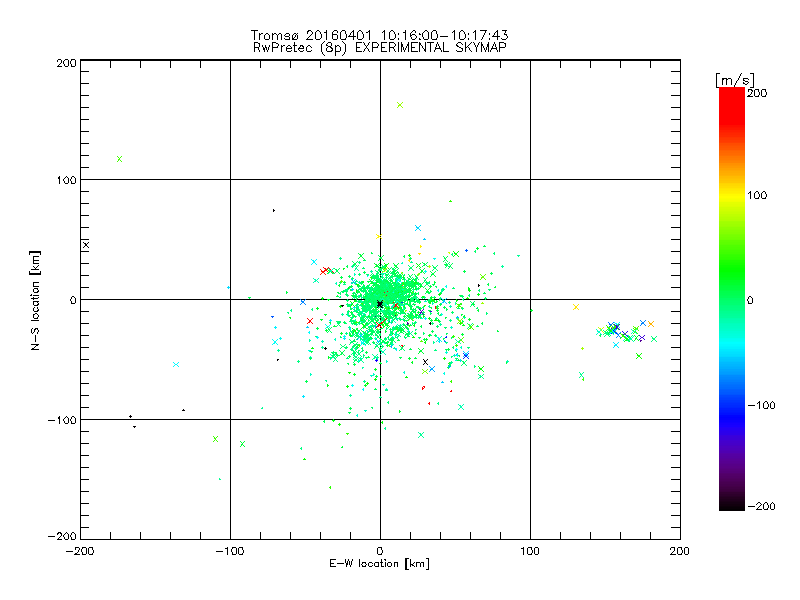Click the green X marker in upper-left quadrant
The image size is (800, 600).
pyautogui.click(x=119, y=159)
